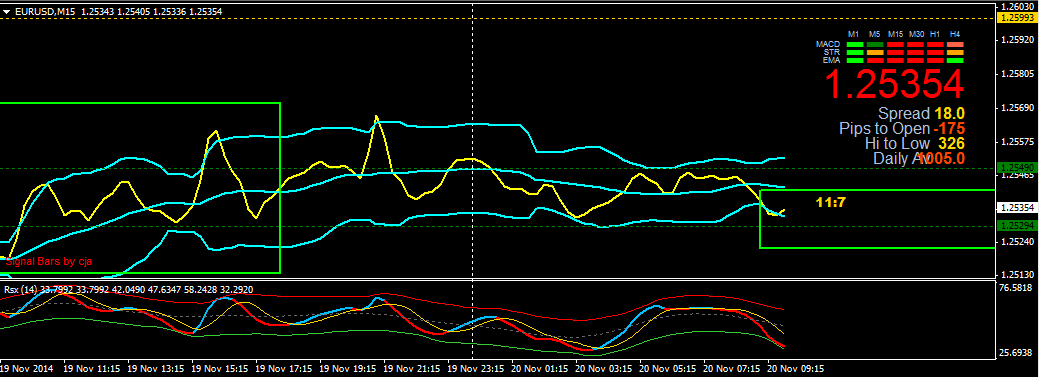Select the MACD H4 salmon signal bar
The width and height of the screenshot is (1040, 377).
click(x=955, y=44)
